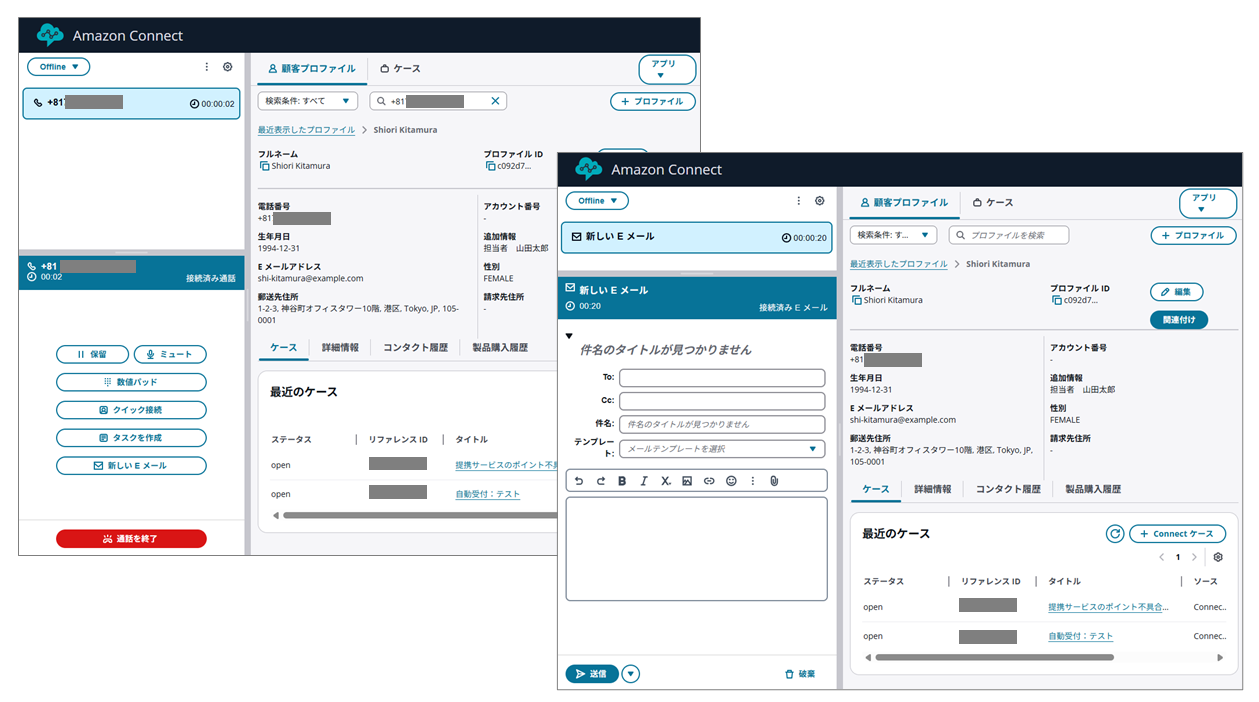The height and width of the screenshot is (702, 1259).
Task: Open send options arrow beside 送信
Action: tap(630, 674)
